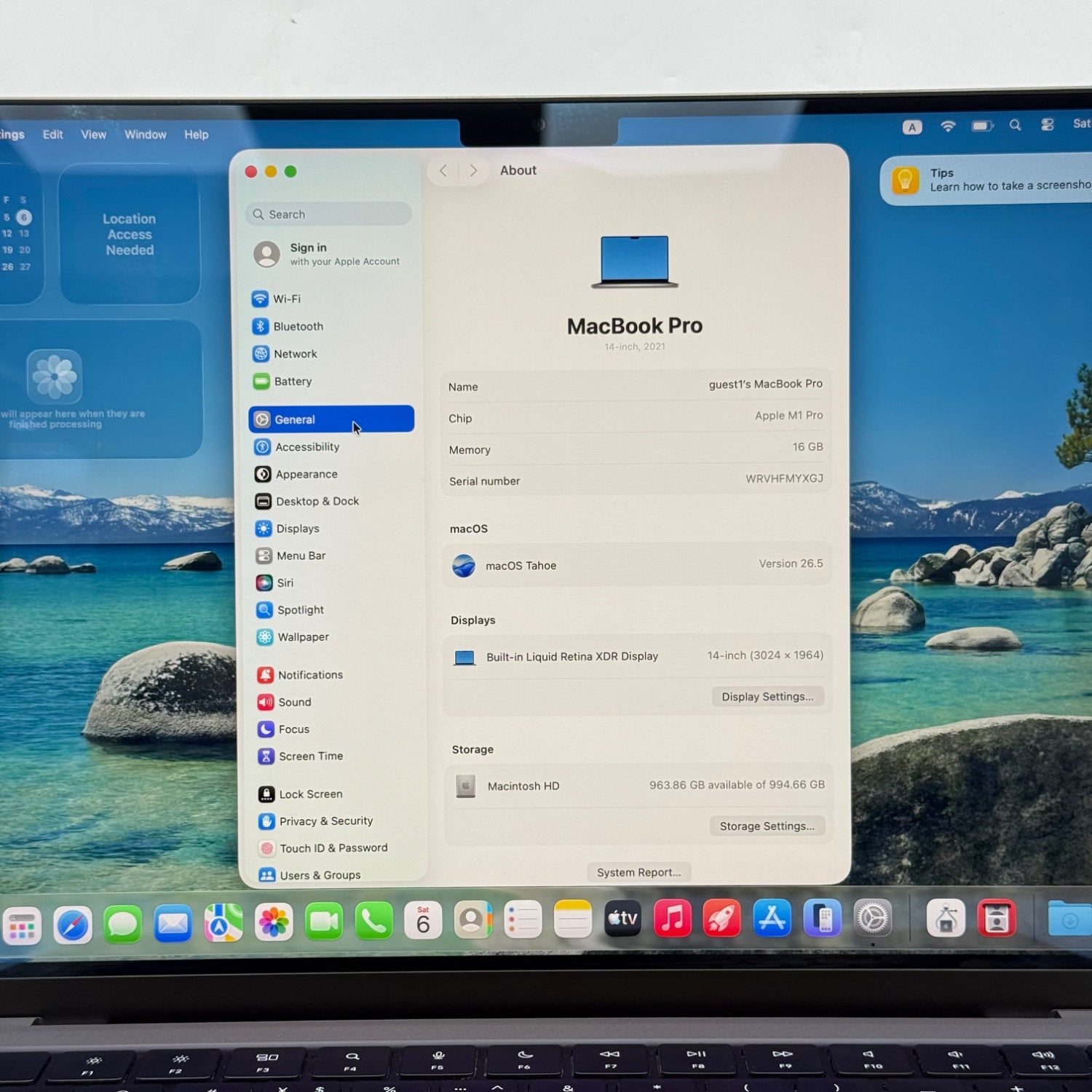Select Displays in the sidebar

click(x=333, y=529)
